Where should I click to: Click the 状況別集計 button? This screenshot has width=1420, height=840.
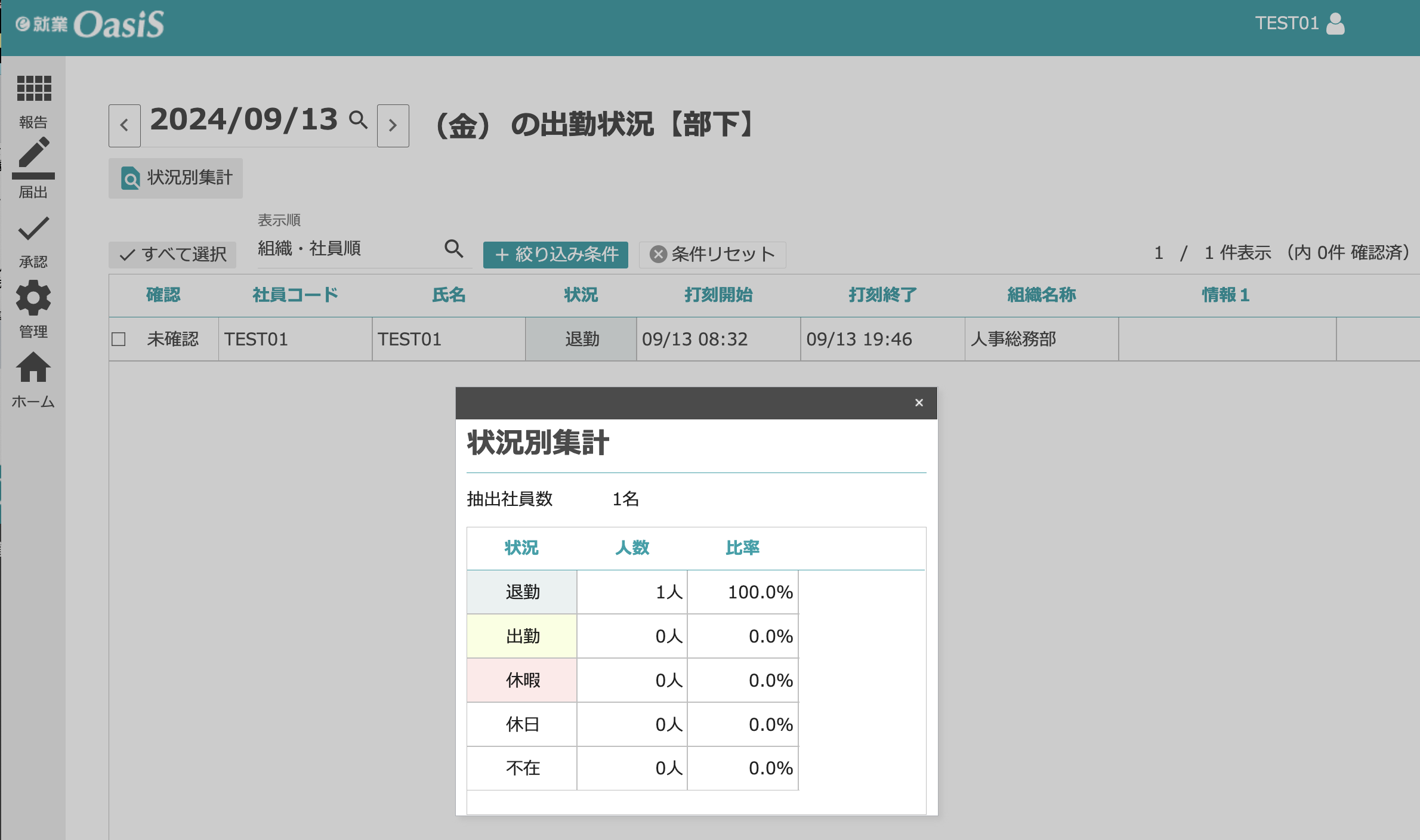coord(176,178)
